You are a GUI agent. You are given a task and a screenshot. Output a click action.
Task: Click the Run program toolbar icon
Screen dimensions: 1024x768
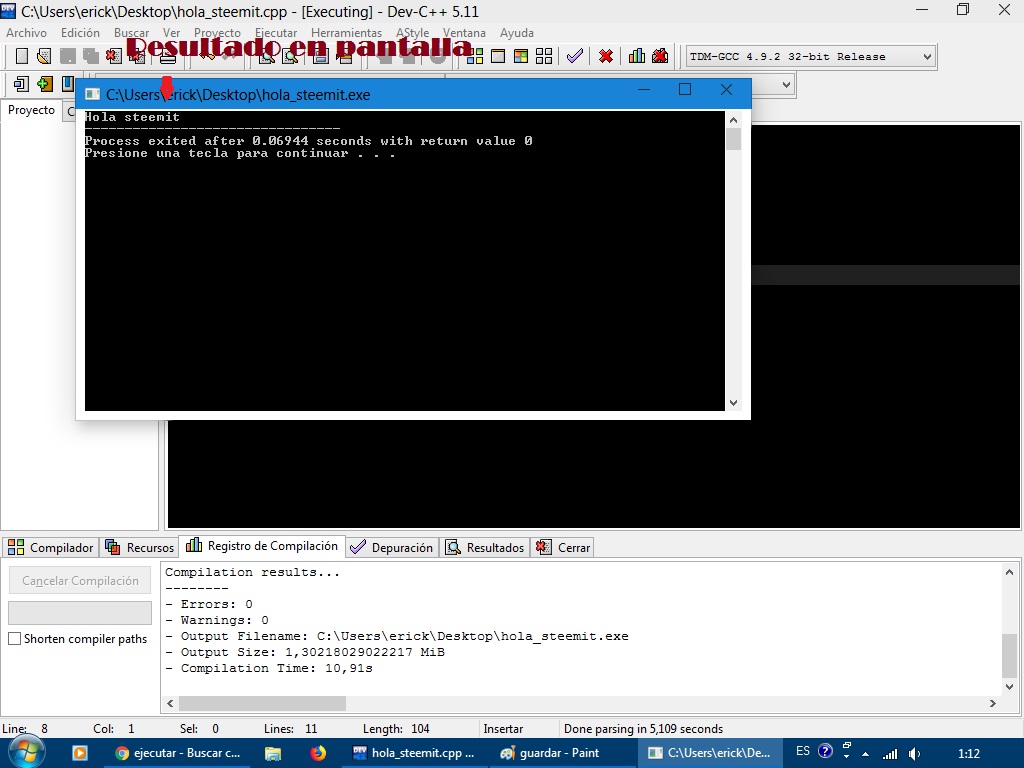pyautogui.click(x=498, y=56)
